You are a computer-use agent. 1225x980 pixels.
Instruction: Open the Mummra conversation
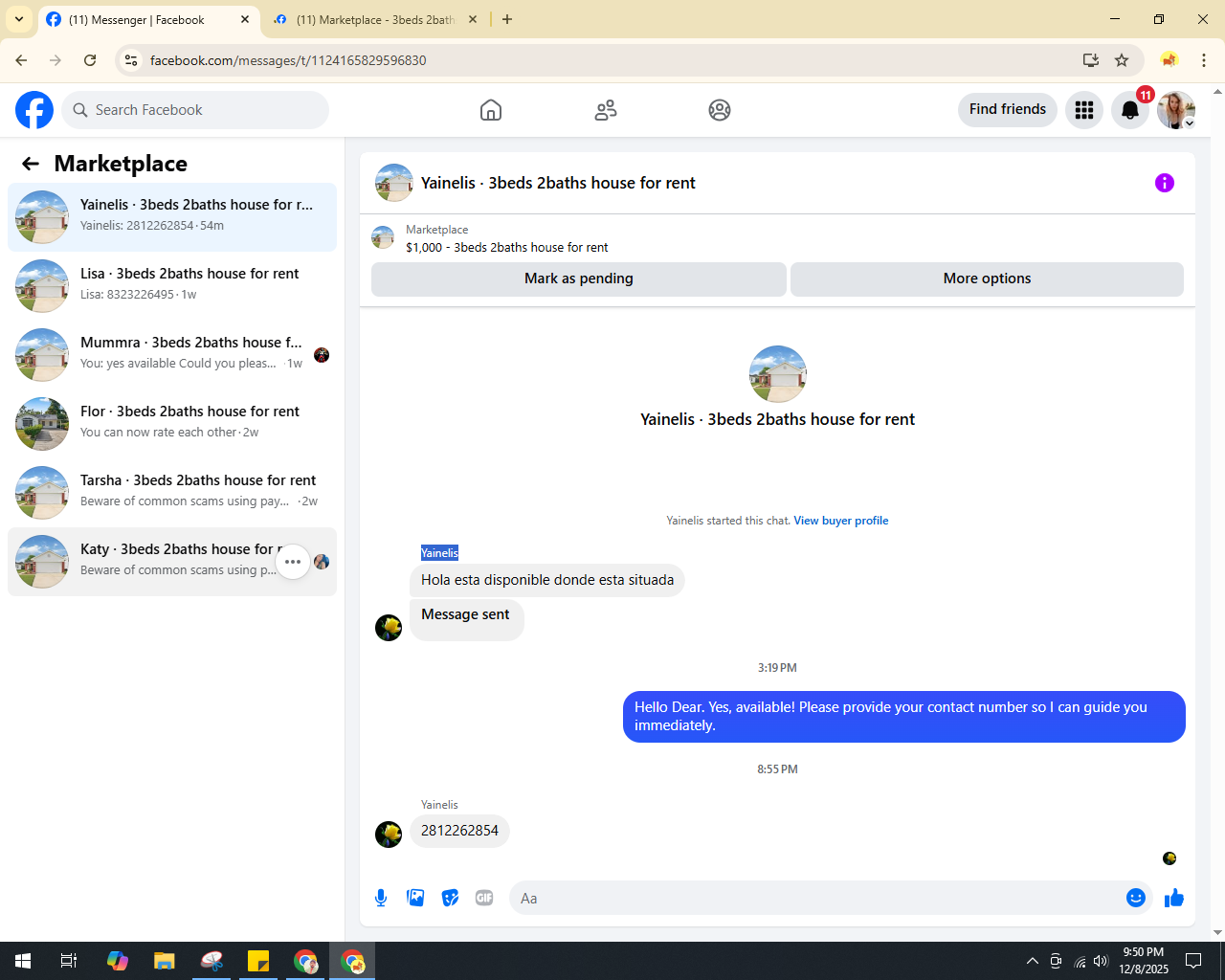point(172,355)
